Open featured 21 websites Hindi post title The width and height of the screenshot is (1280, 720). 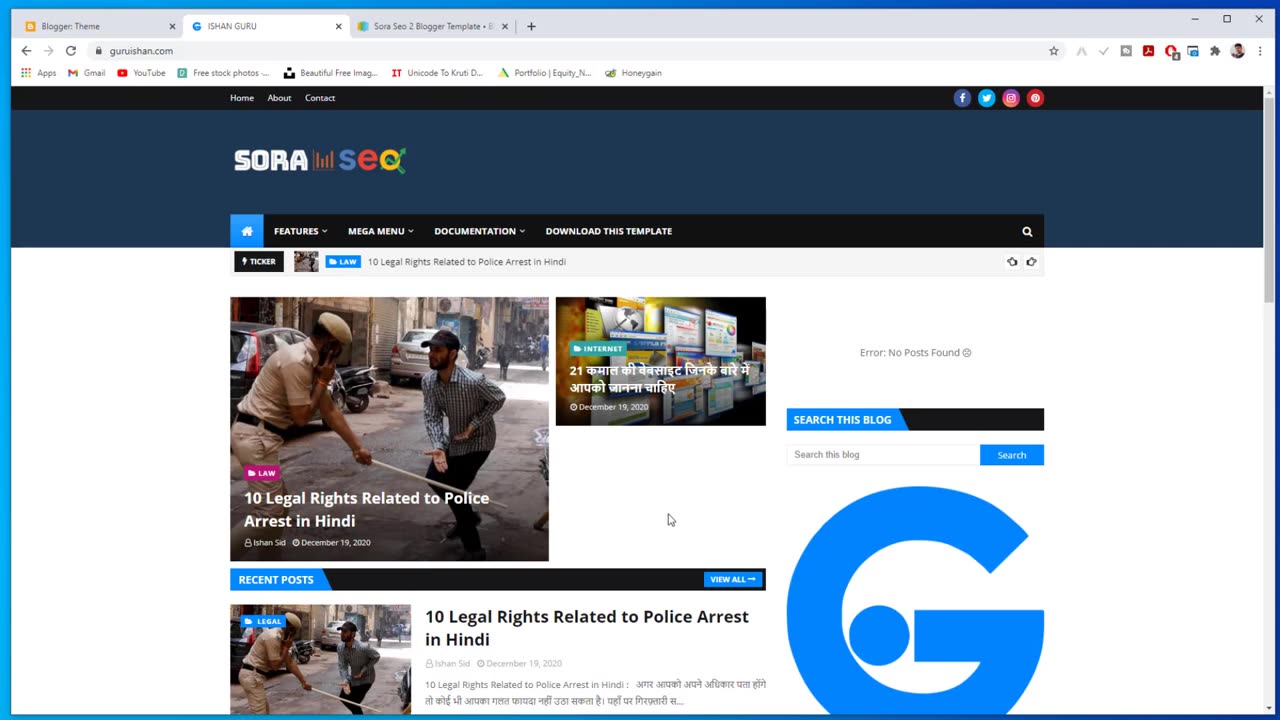tap(660, 378)
